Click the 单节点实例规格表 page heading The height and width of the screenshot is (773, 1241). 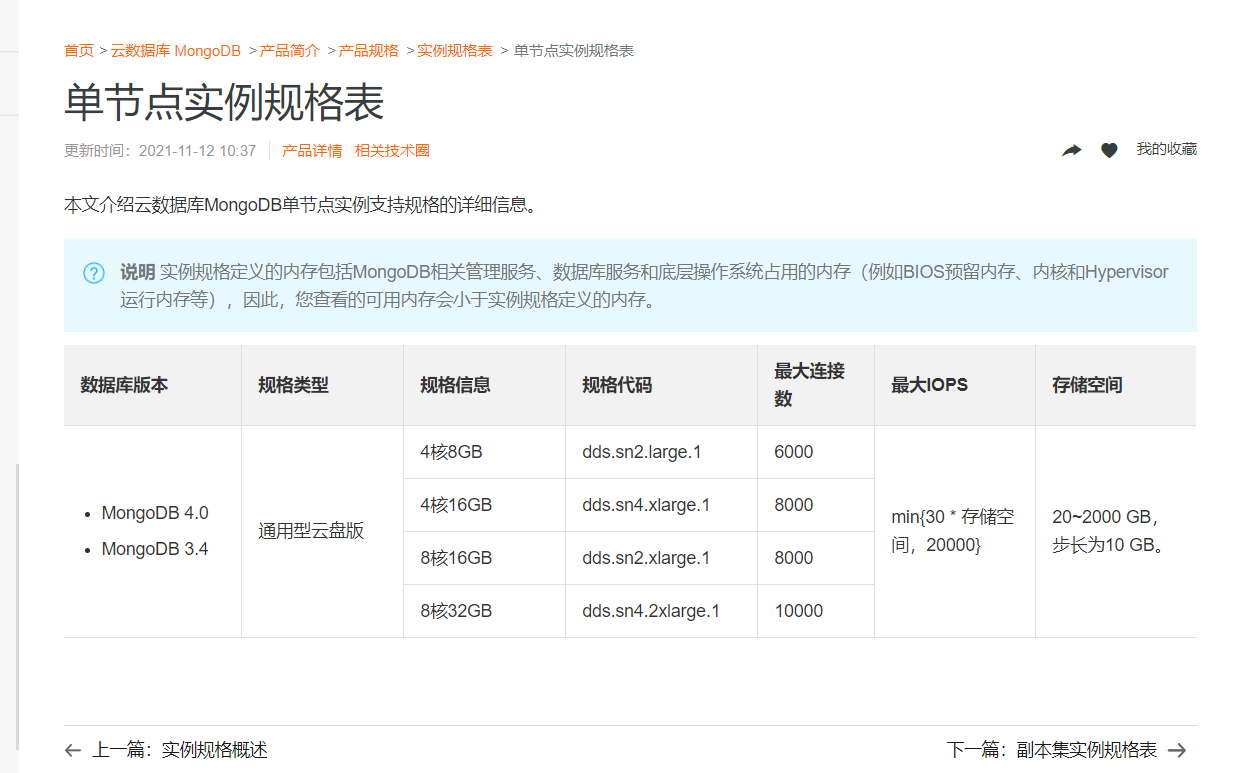tap(224, 103)
